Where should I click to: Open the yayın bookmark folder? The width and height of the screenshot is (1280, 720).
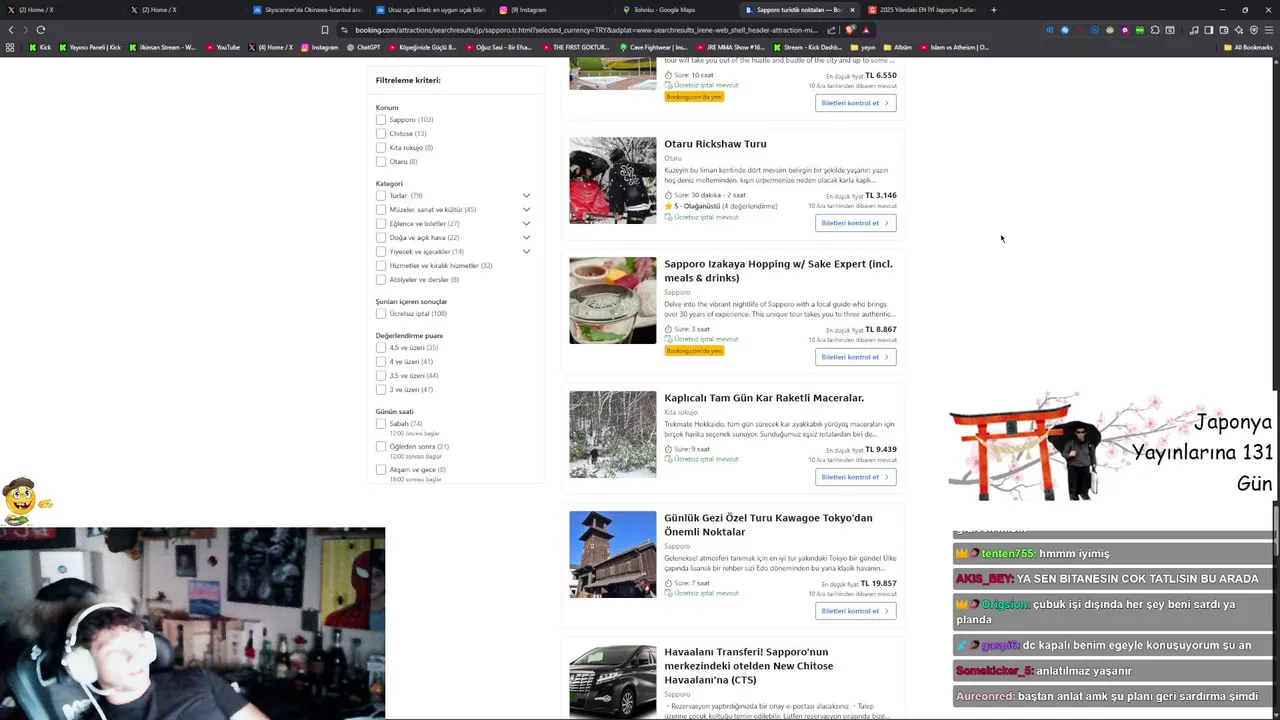862,47
